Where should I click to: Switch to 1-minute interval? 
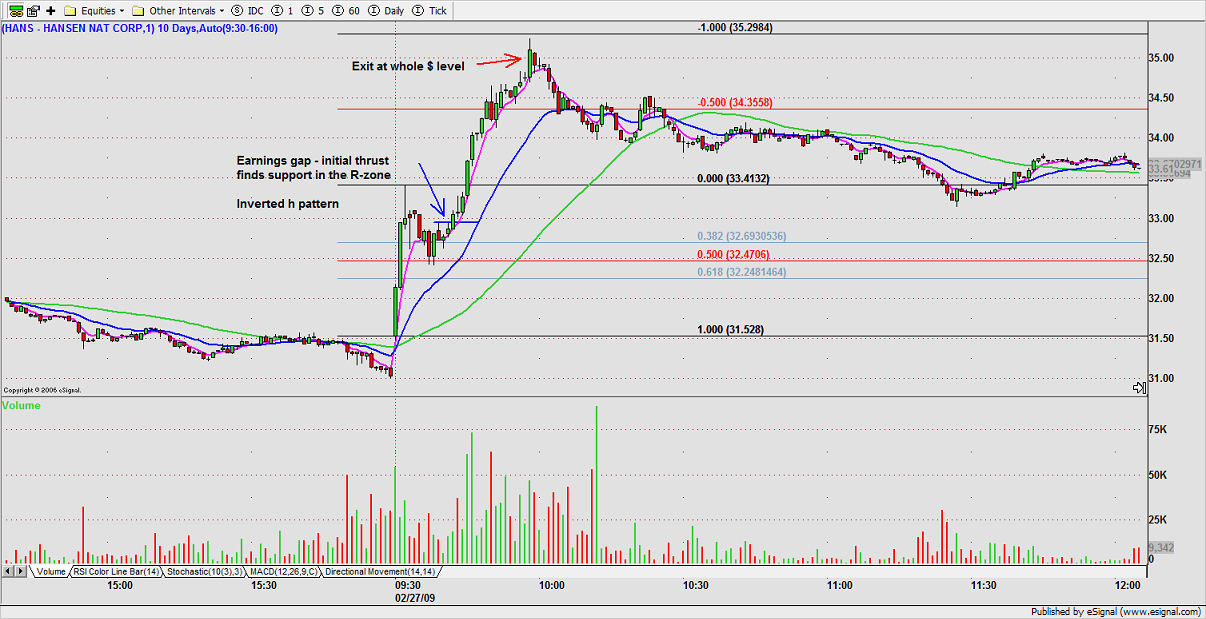coord(282,11)
